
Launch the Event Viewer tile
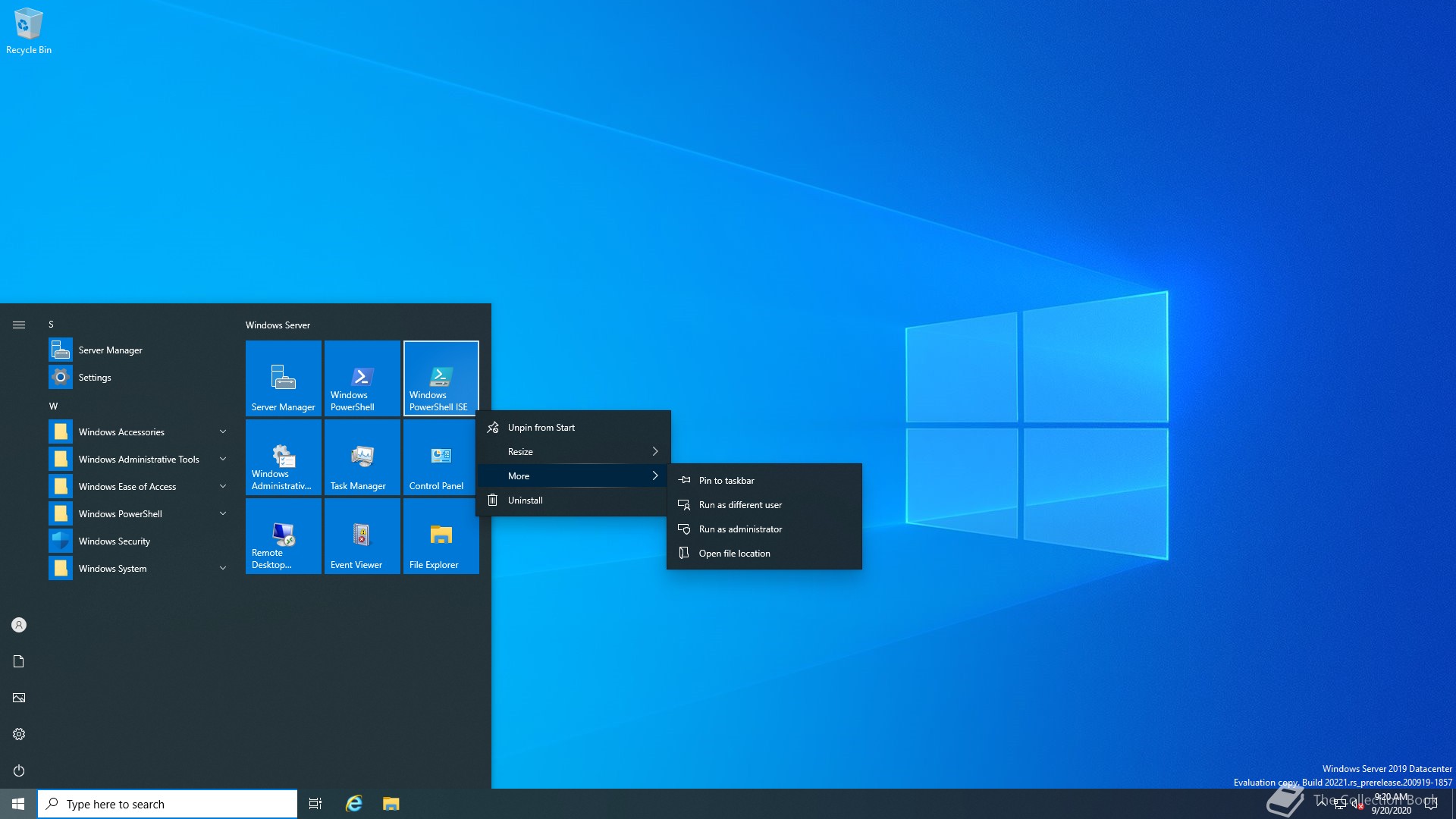362,536
